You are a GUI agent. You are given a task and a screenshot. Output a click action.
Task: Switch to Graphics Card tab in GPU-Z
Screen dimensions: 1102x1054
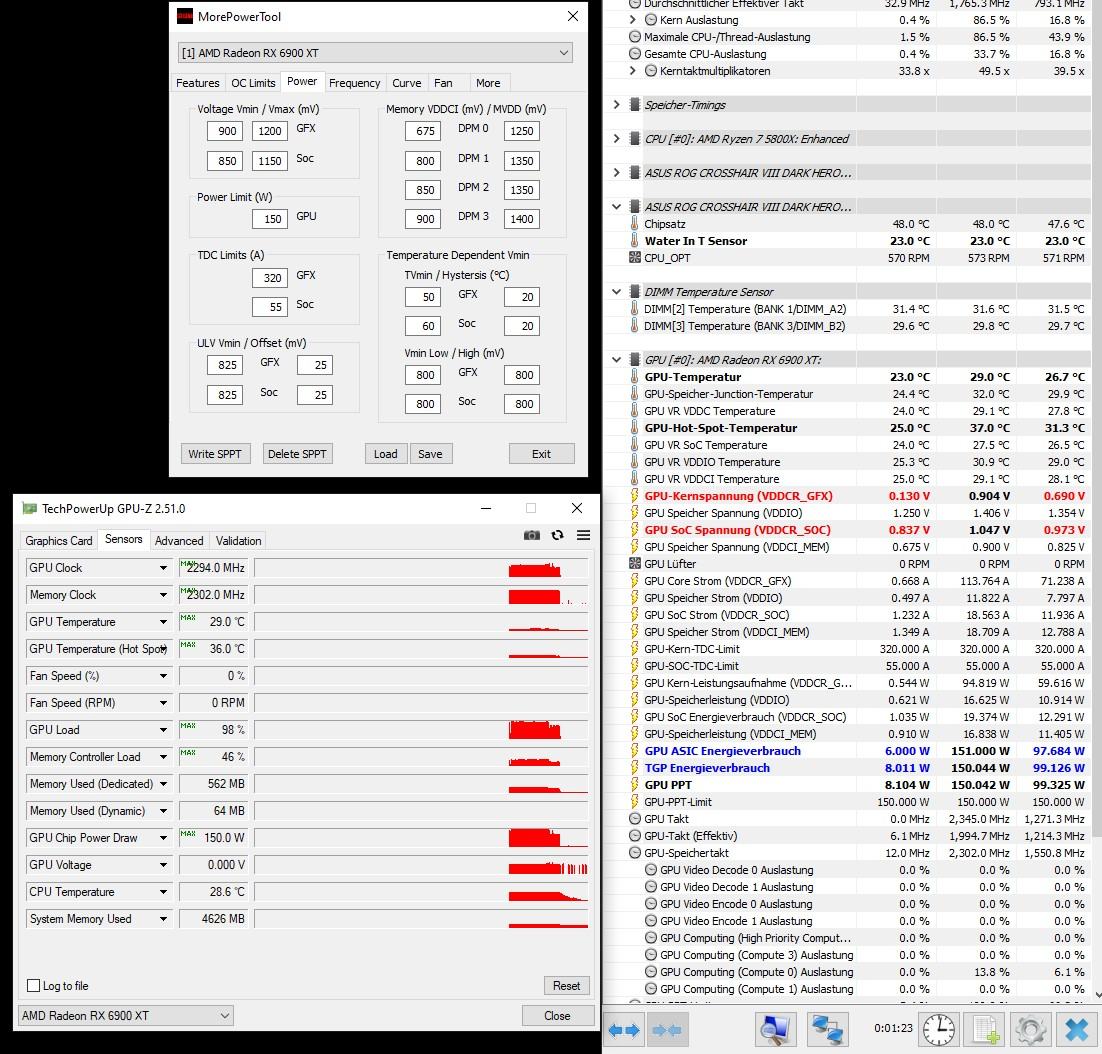pyautogui.click(x=58, y=540)
